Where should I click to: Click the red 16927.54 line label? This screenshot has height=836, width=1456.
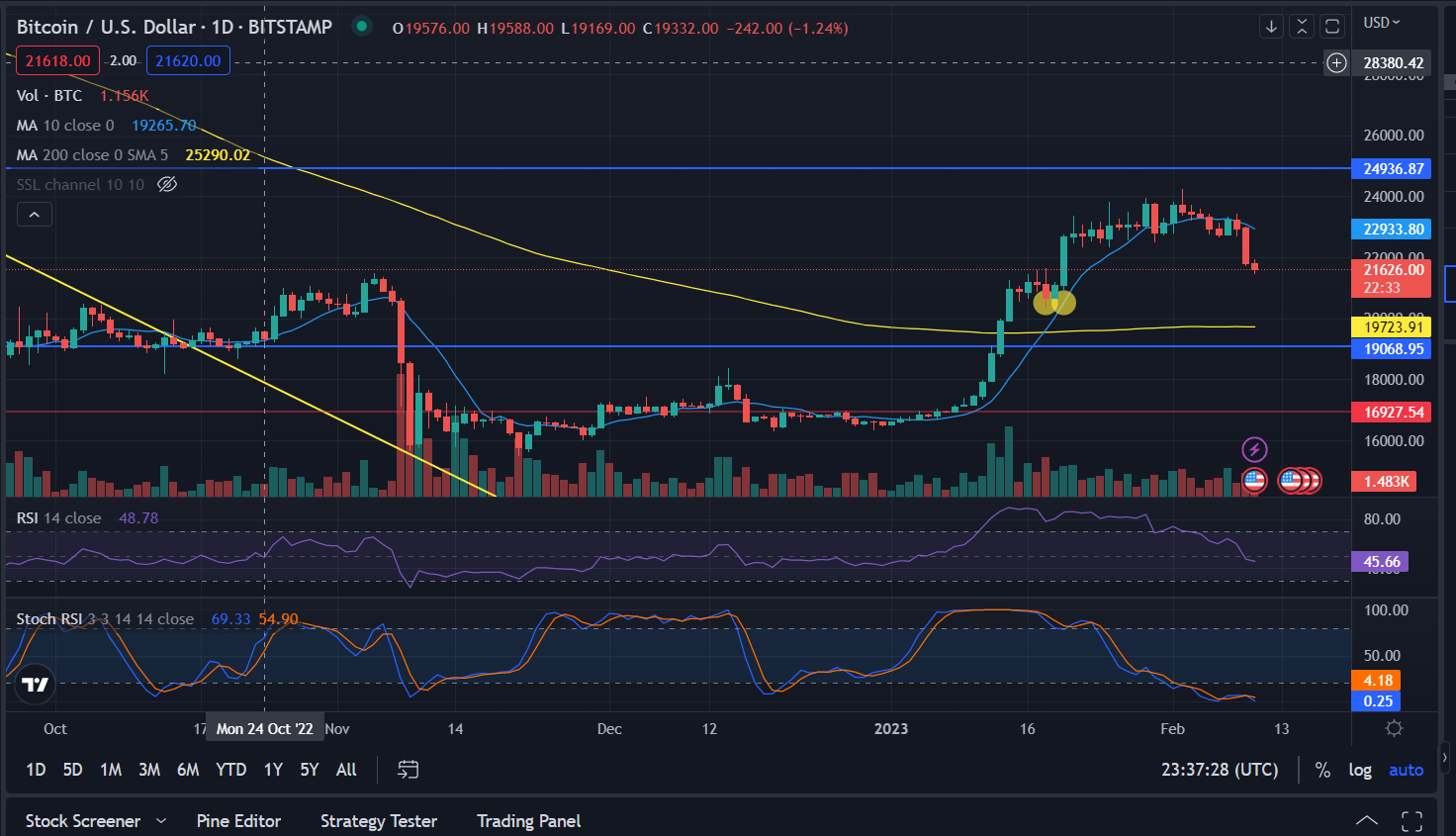(1392, 413)
